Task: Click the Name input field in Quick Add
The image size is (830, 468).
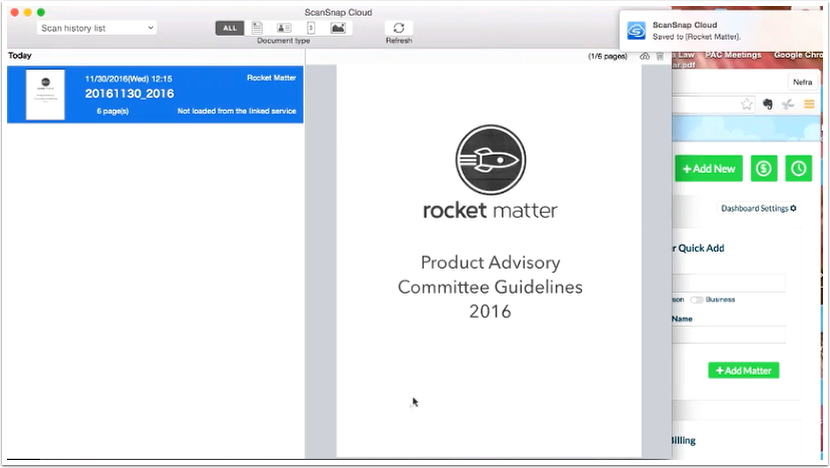Action: click(729, 335)
